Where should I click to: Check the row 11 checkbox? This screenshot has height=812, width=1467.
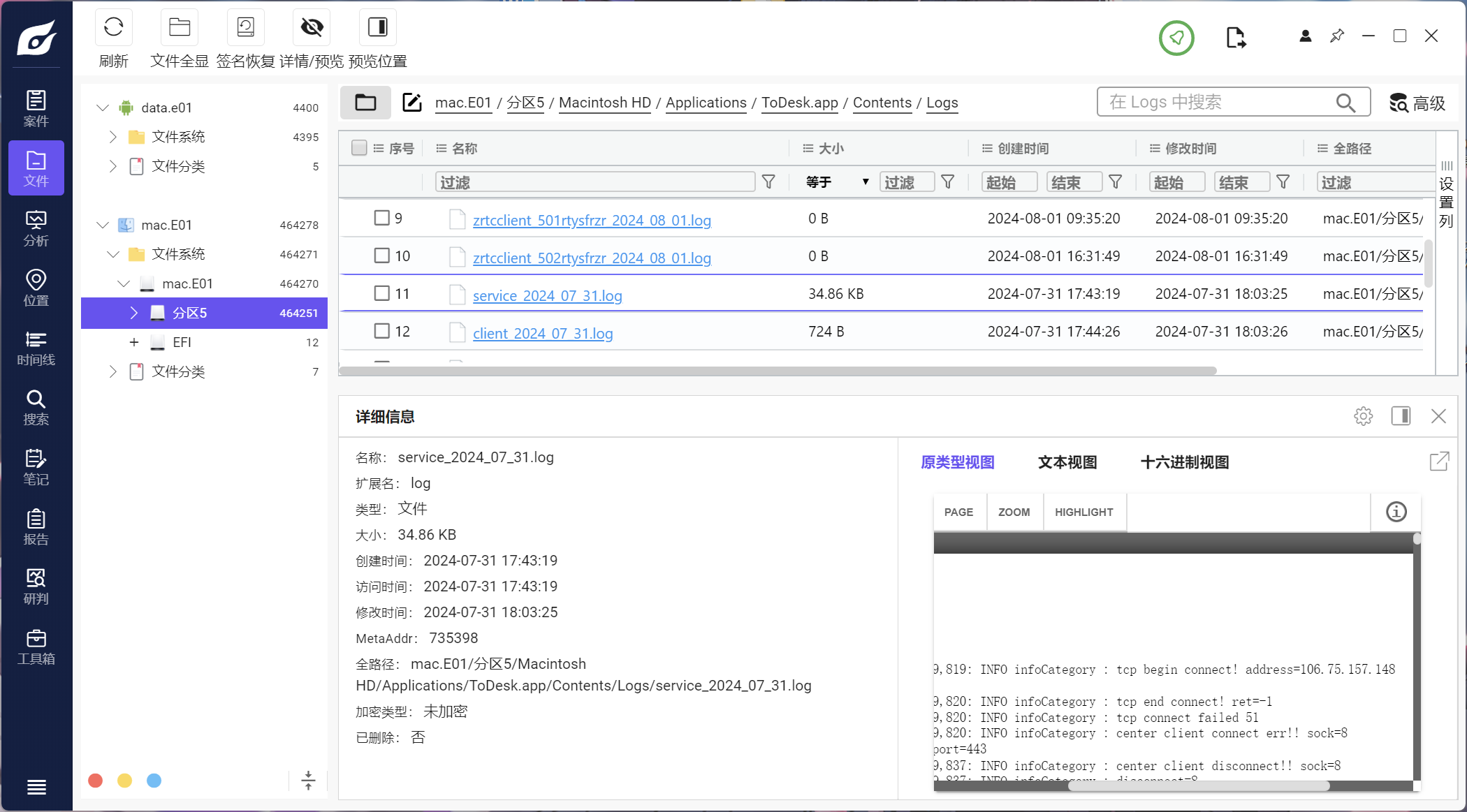click(x=381, y=293)
